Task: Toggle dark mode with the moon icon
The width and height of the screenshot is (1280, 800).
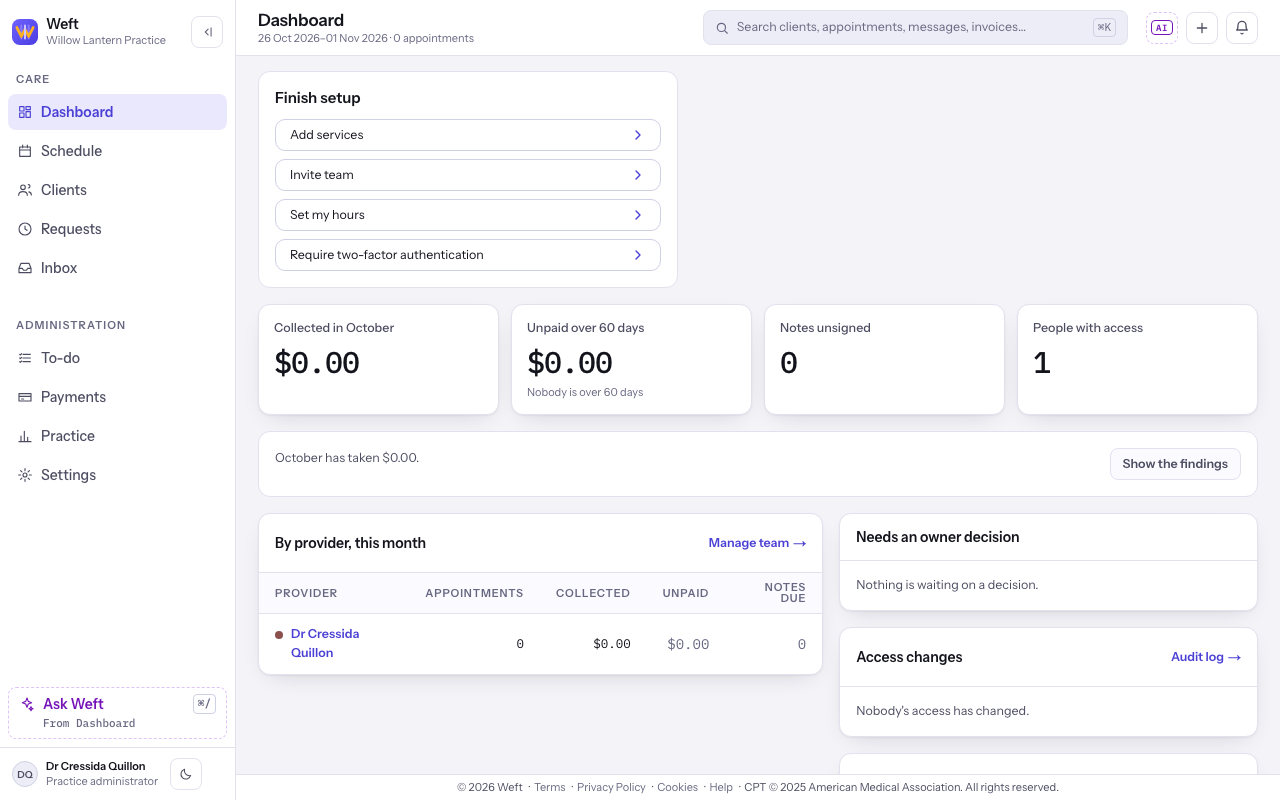Action: click(186, 774)
